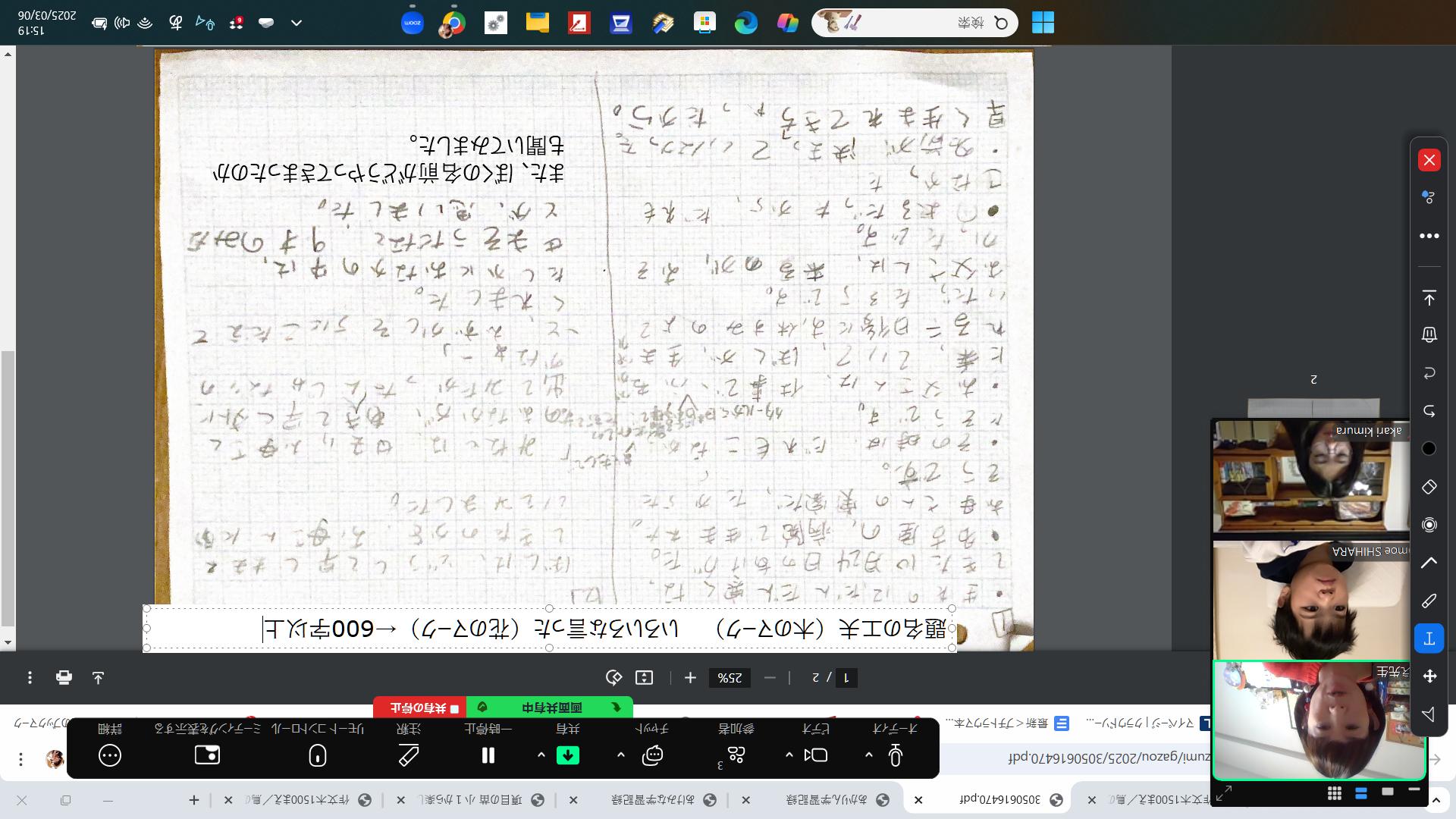Click 共有の停止 stop share button
This screenshot has height=819, width=1456.
click(420, 708)
